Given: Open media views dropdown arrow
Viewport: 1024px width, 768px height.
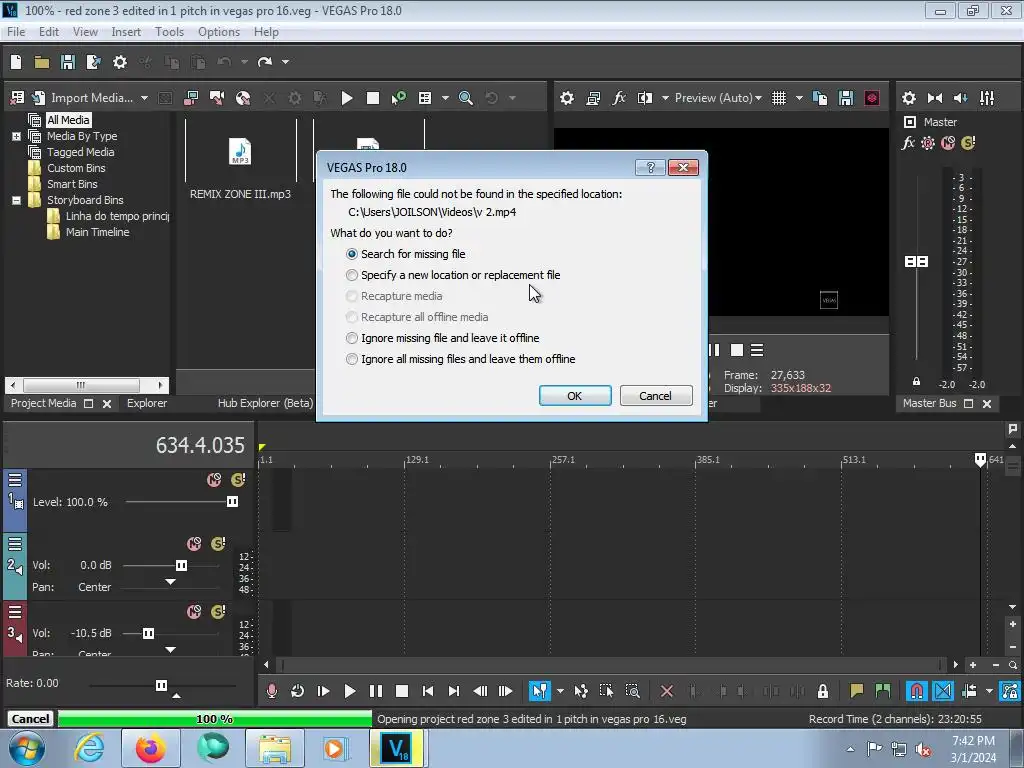Looking at the screenshot, I should (445, 98).
